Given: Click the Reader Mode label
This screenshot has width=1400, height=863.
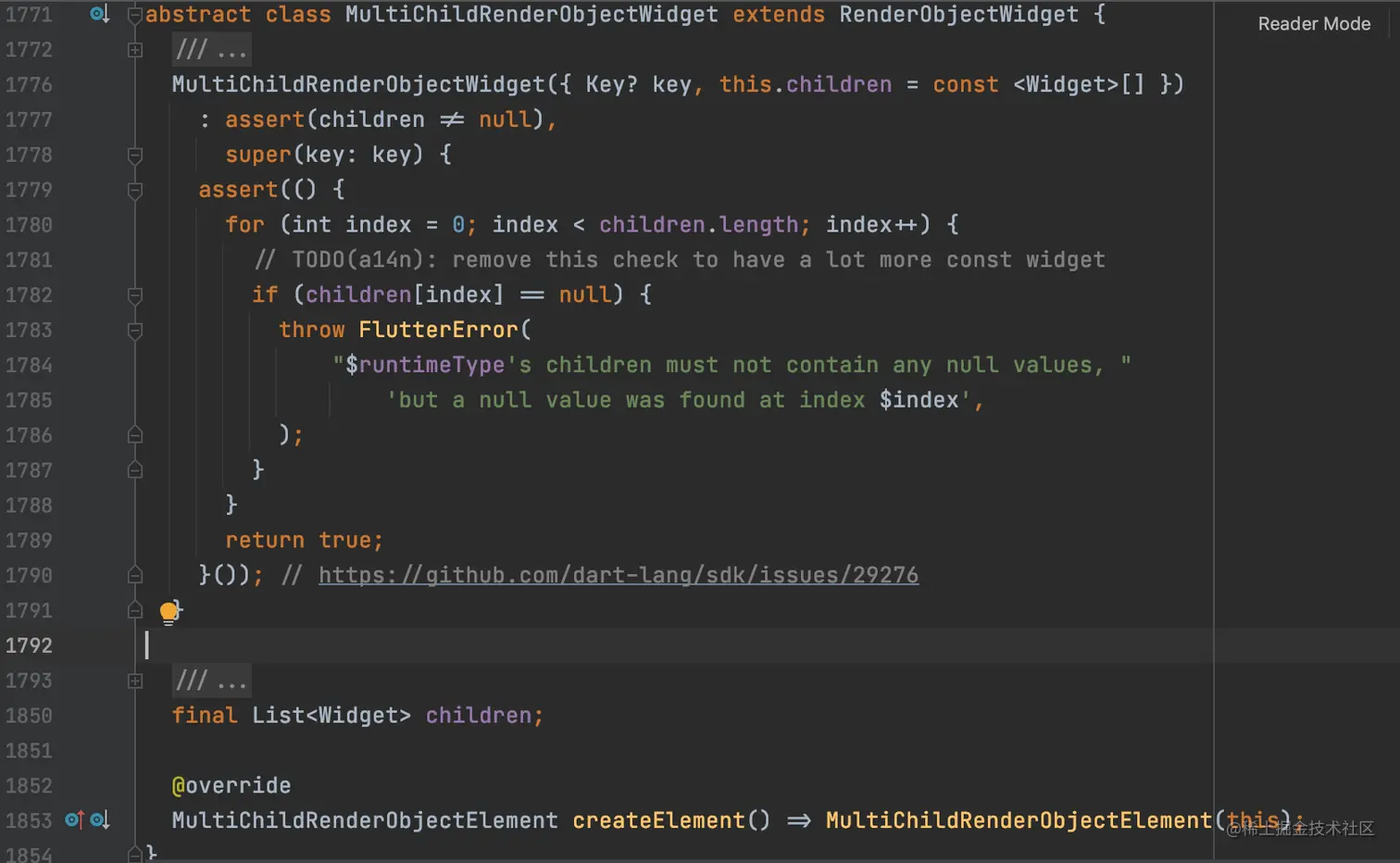Looking at the screenshot, I should [x=1314, y=24].
